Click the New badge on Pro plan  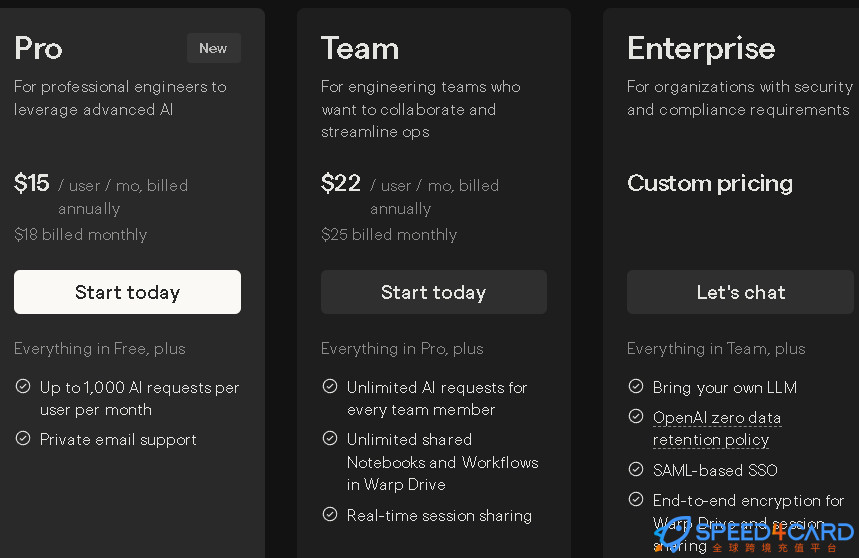(x=214, y=48)
